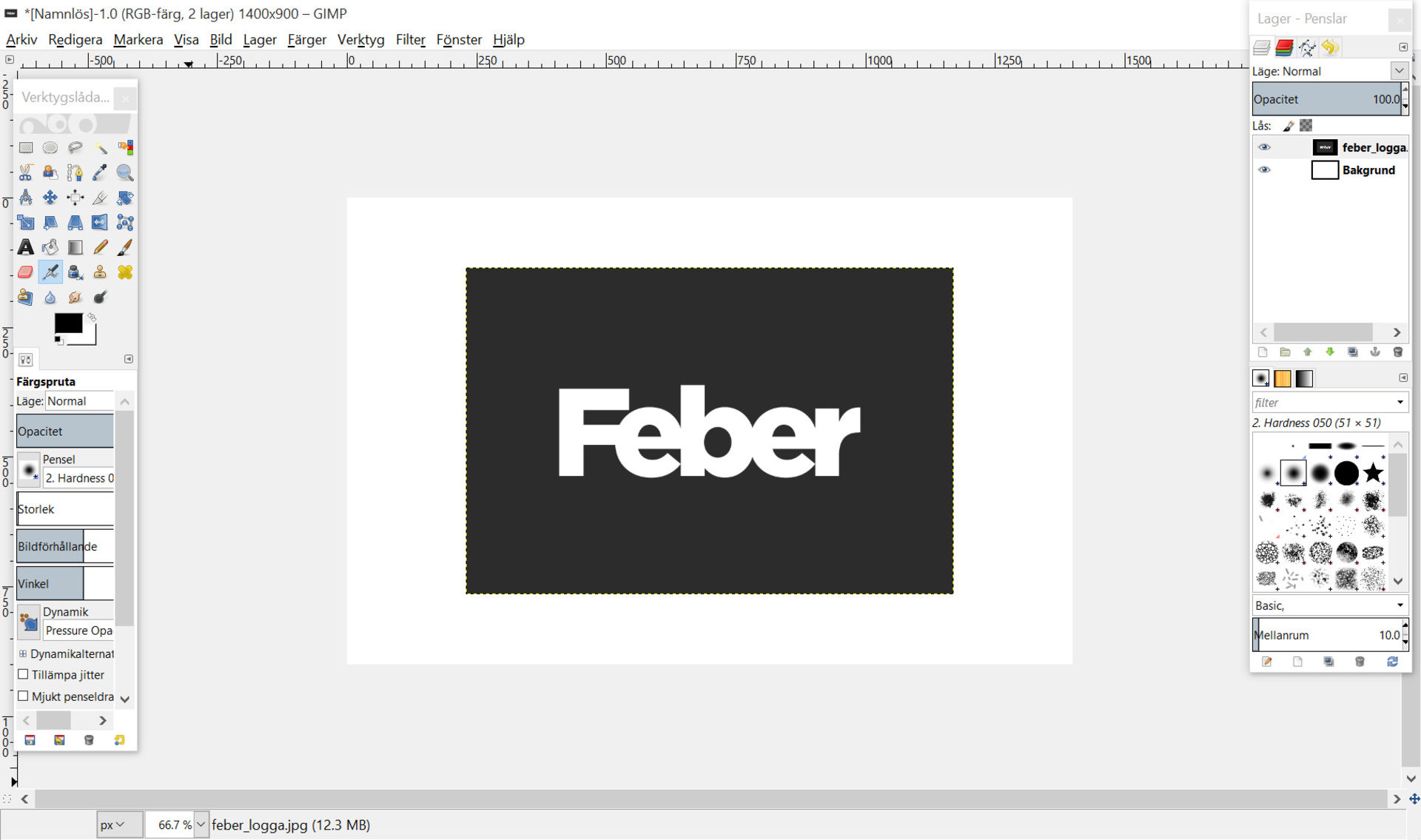Check the Mjukt penseldrag option
Viewport: 1421px width, 840px height.
(x=23, y=696)
